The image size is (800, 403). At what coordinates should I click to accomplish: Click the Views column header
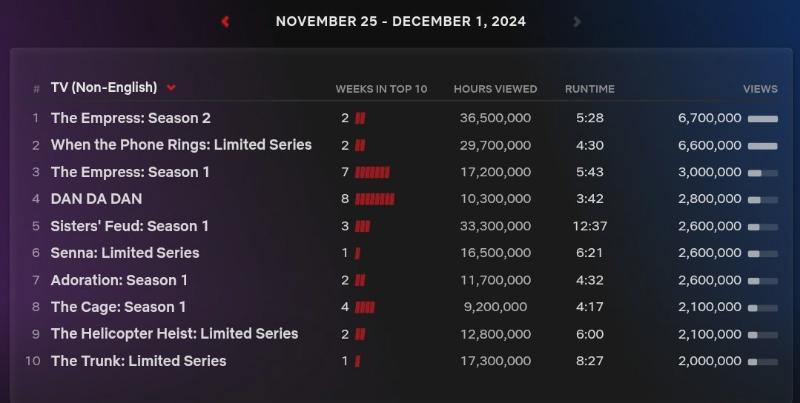[x=760, y=89]
